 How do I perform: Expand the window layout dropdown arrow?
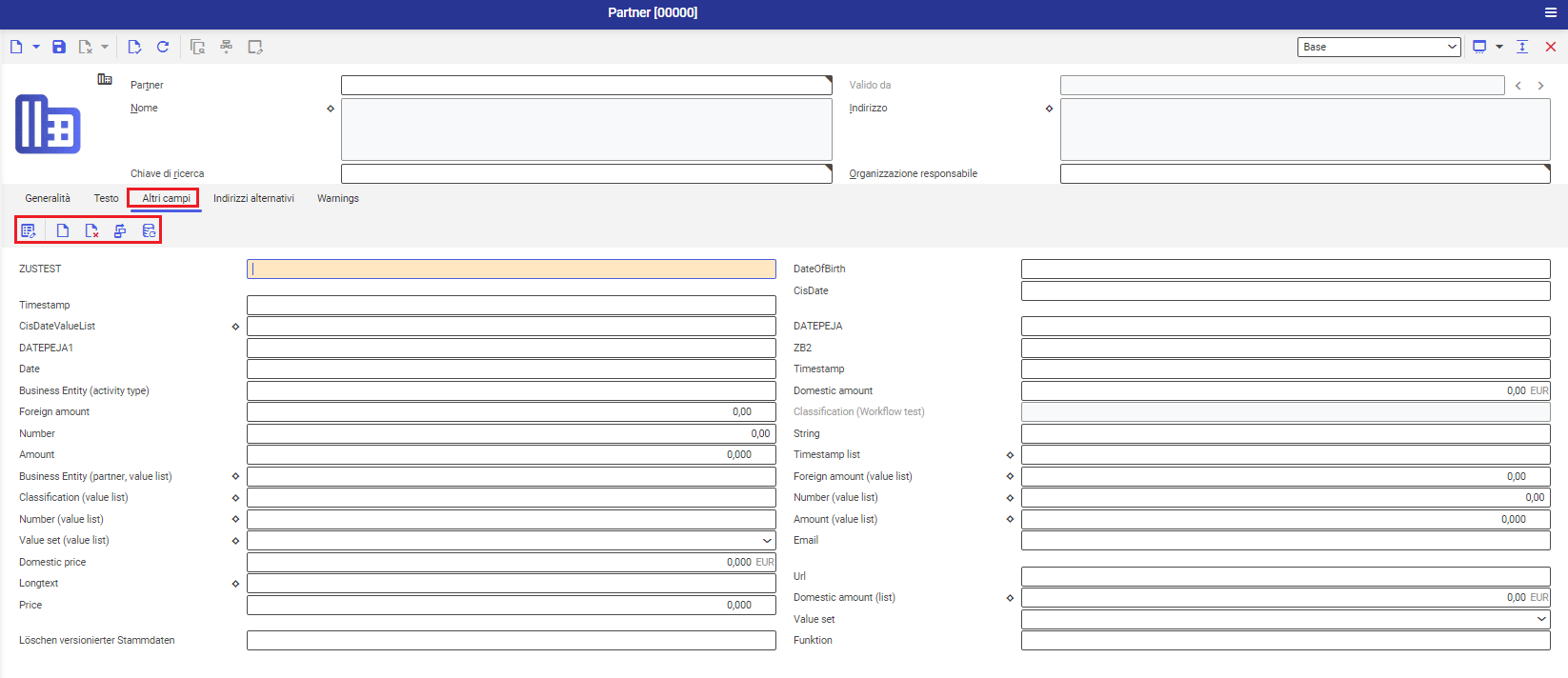click(1499, 47)
